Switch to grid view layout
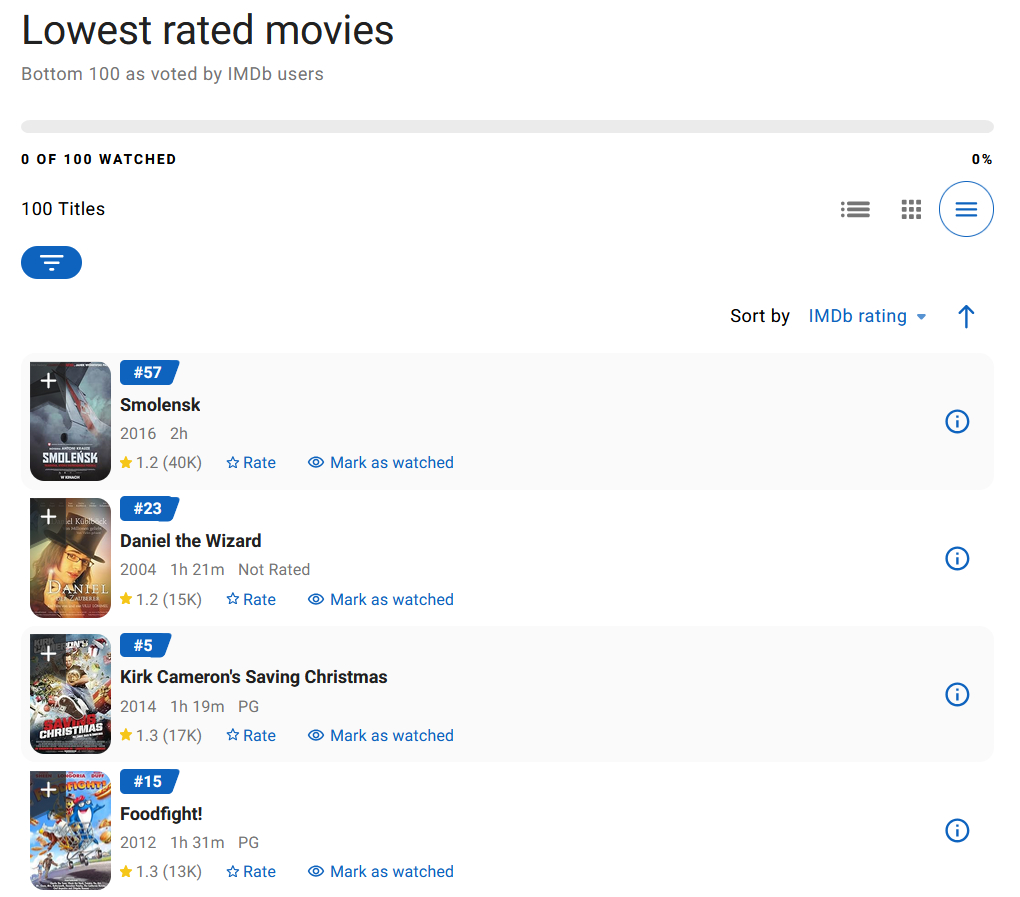Screen dimensions: 1020x897 point(911,209)
